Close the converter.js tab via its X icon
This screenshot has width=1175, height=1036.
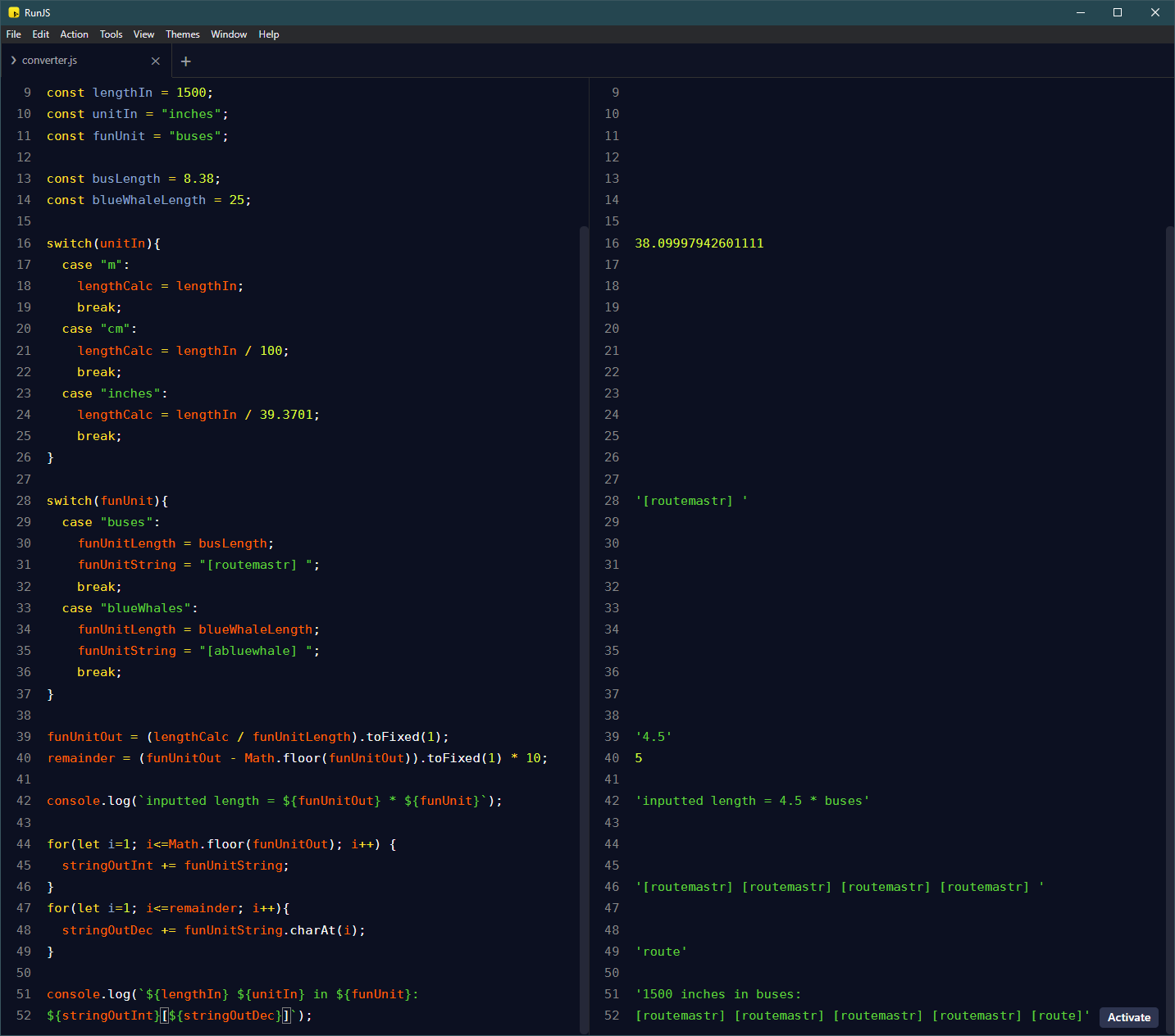tap(155, 60)
